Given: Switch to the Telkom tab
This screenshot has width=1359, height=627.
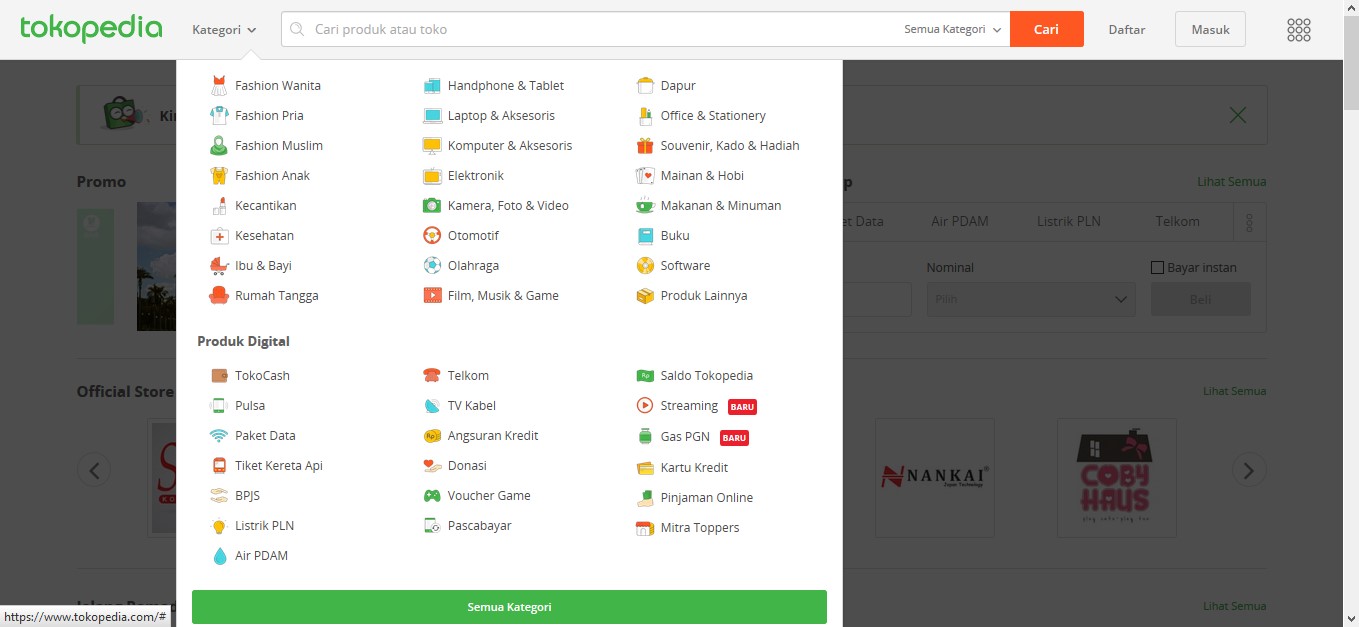Looking at the screenshot, I should [x=1178, y=221].
